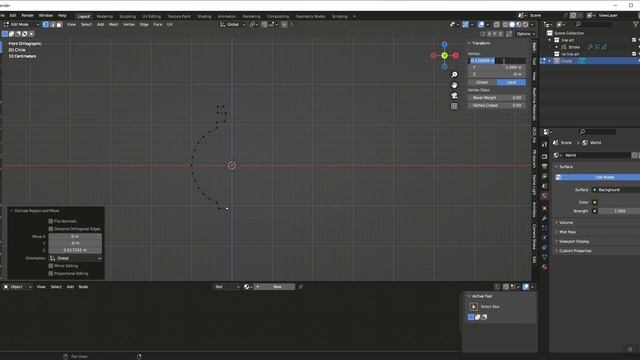Open the World properties tab icon

(x=544, y=196)
